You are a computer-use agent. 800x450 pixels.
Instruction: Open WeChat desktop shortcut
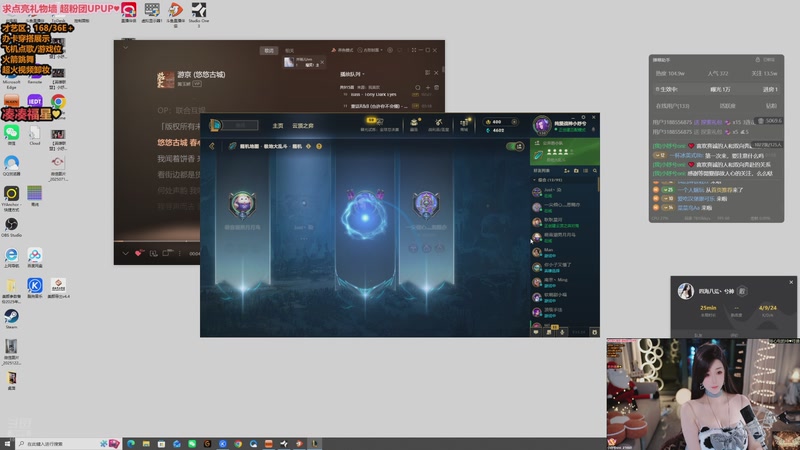pyautogui.click(x=11, y=134)
